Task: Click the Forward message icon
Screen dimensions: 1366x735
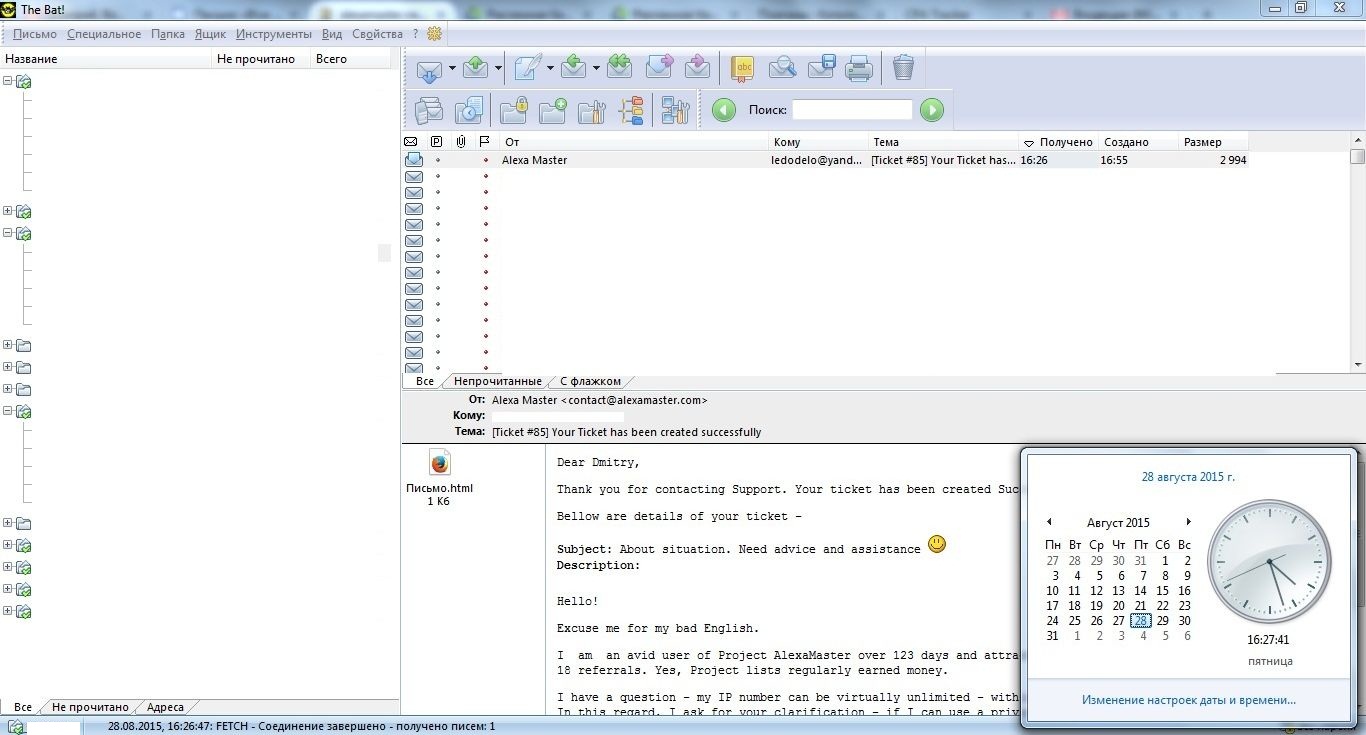Action: (659, 68)
